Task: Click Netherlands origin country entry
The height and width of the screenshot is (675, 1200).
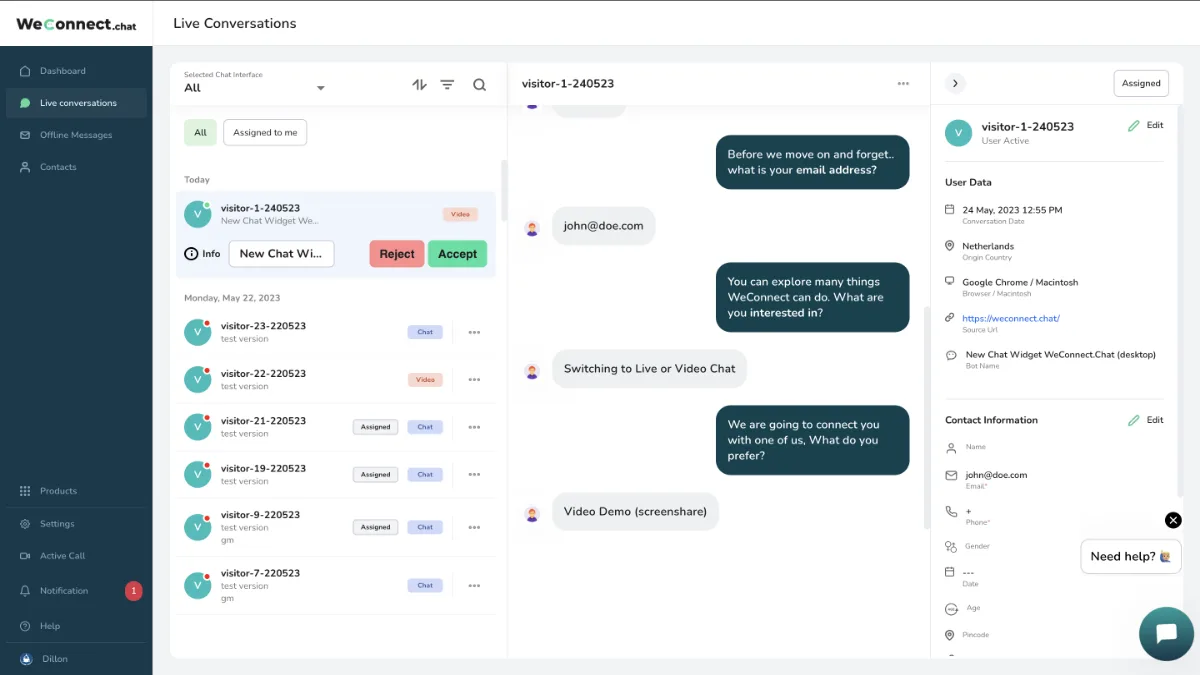Action: point(988,246)
